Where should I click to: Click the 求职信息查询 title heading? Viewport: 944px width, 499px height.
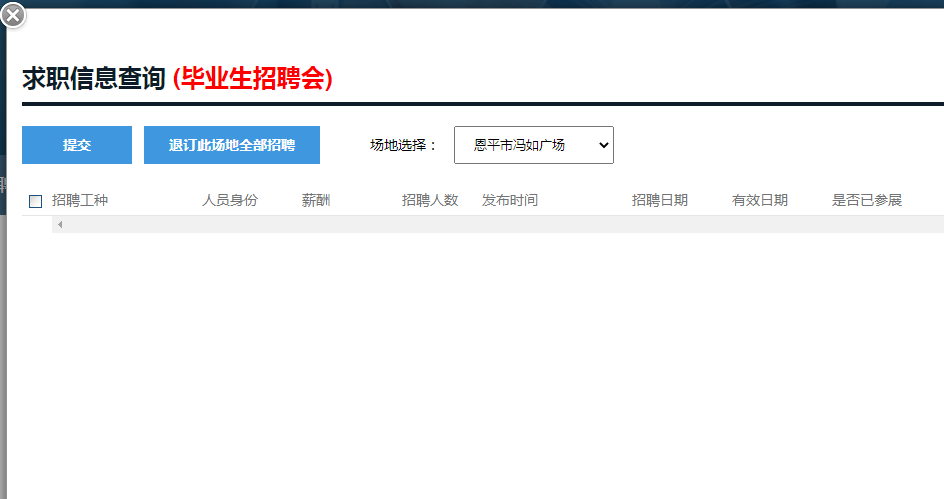(x=93, y=79)
